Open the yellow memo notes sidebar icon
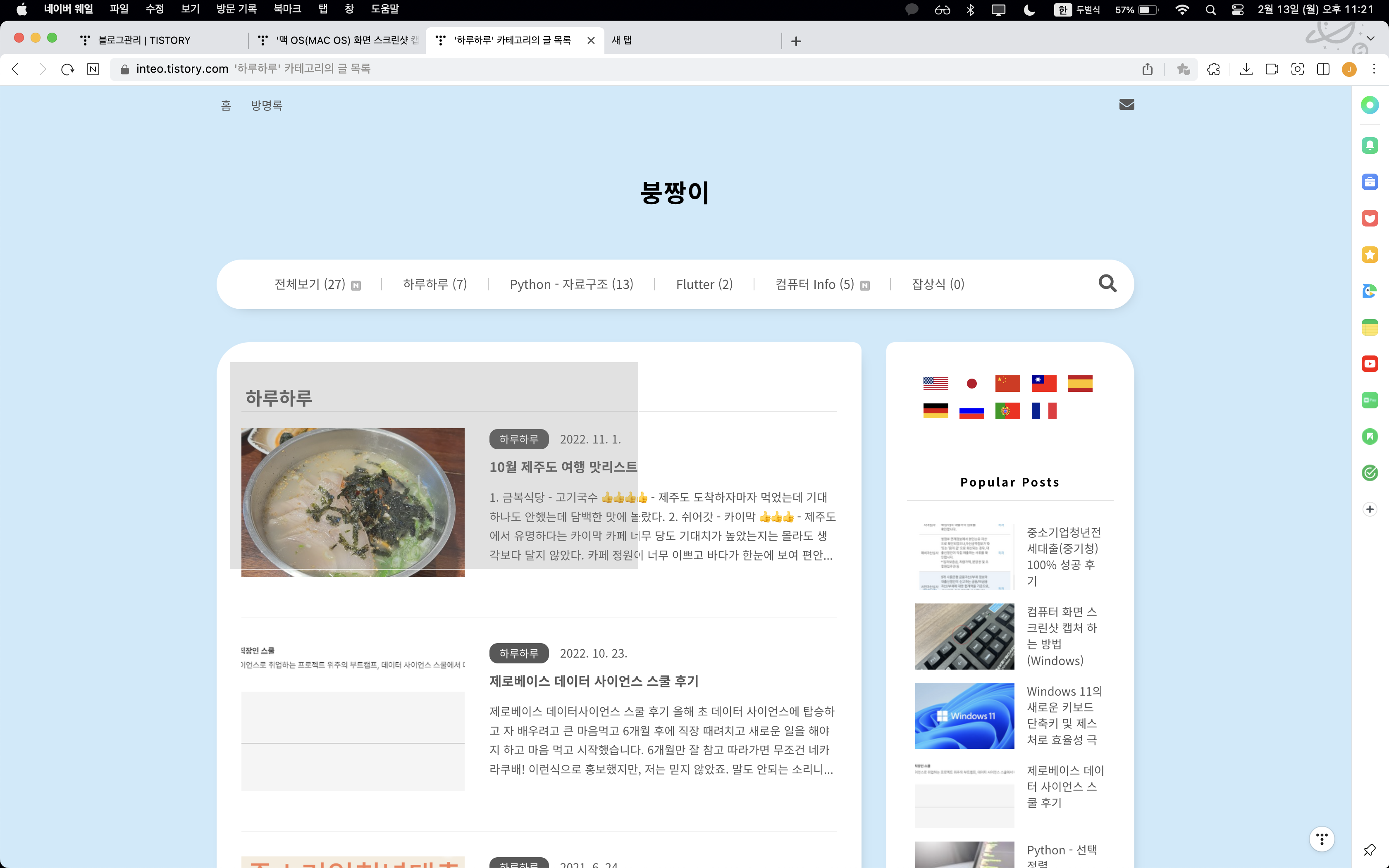Viewport: 1389px width, 868px height. pos(1370,327)
